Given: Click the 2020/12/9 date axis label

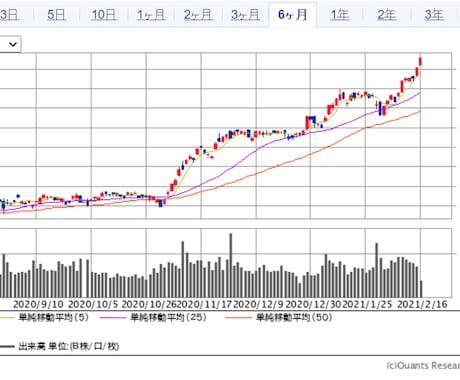Looking at the screenshot, I should point(258,304).
